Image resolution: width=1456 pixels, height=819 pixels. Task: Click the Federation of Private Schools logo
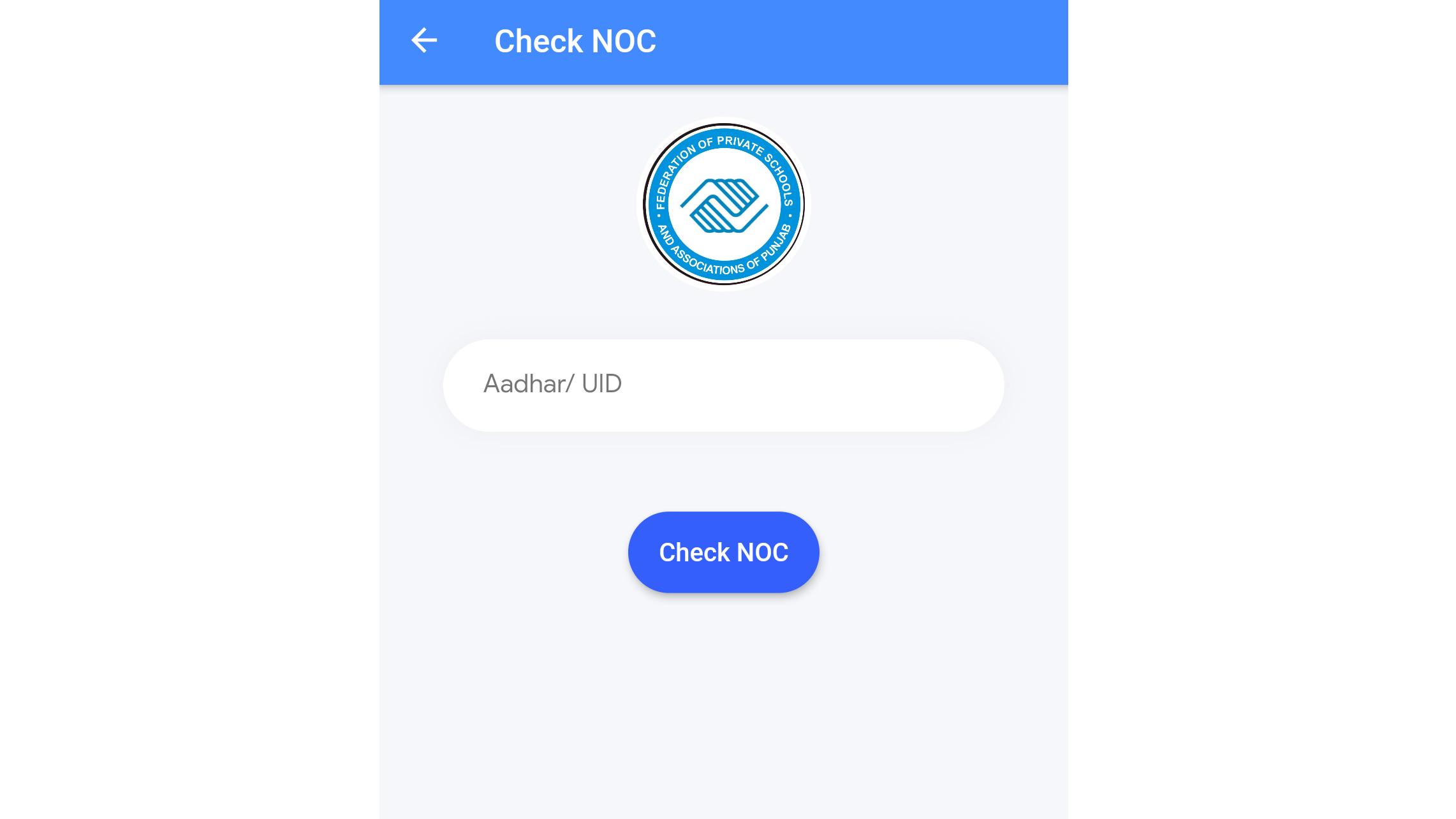[723, 204]
